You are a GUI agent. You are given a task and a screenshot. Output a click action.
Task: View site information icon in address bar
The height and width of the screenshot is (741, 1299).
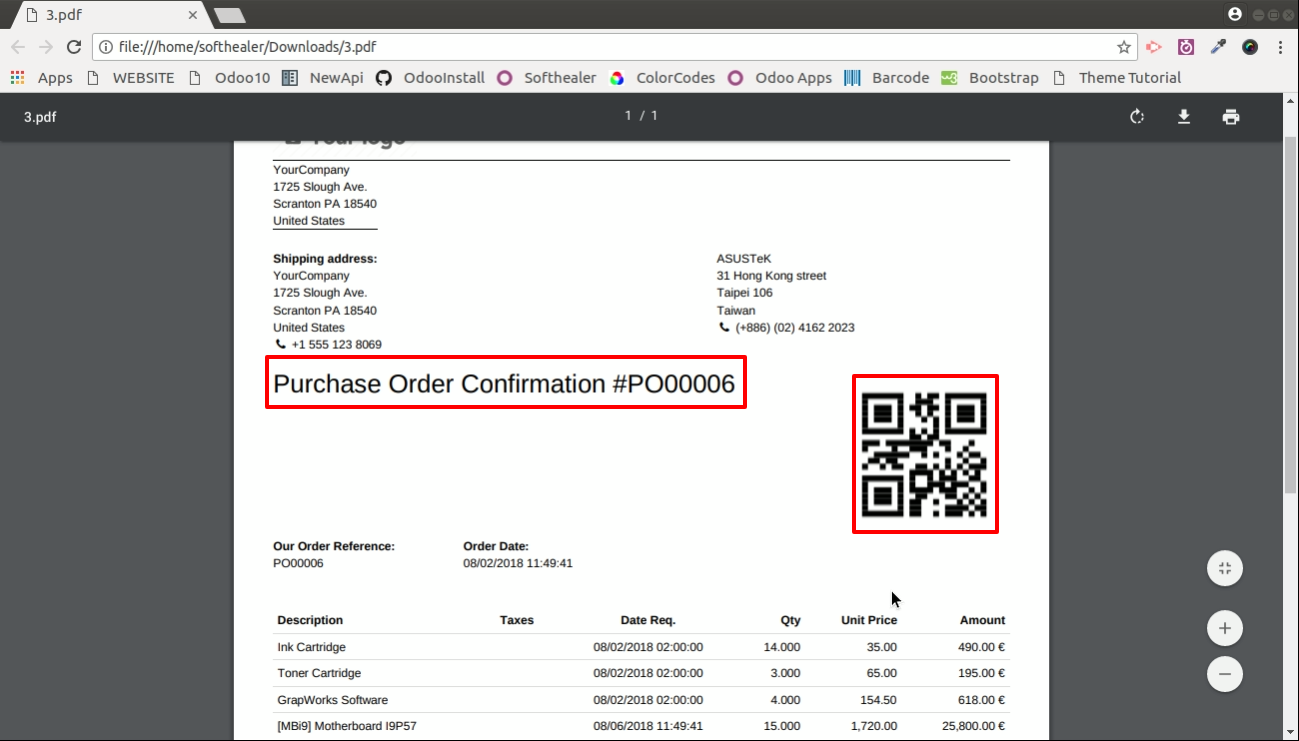pyautogui.click(x=106, y=47)
